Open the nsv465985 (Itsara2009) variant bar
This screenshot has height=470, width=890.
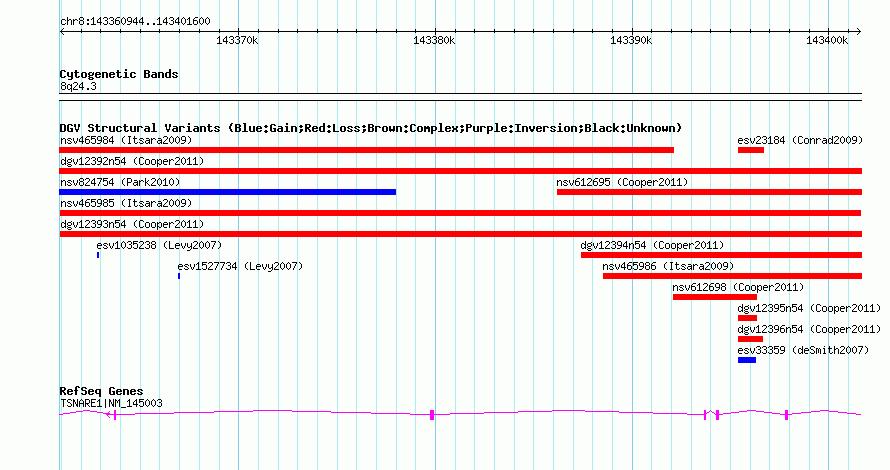point(460,213)
